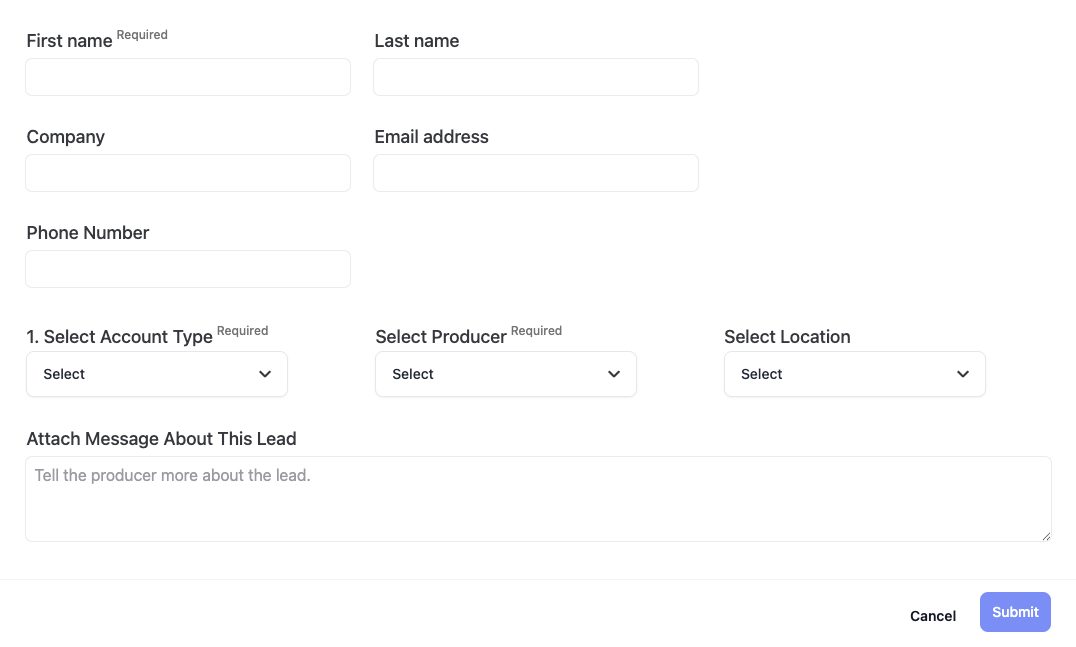Click the "Last name" label text

pos(417,41)
